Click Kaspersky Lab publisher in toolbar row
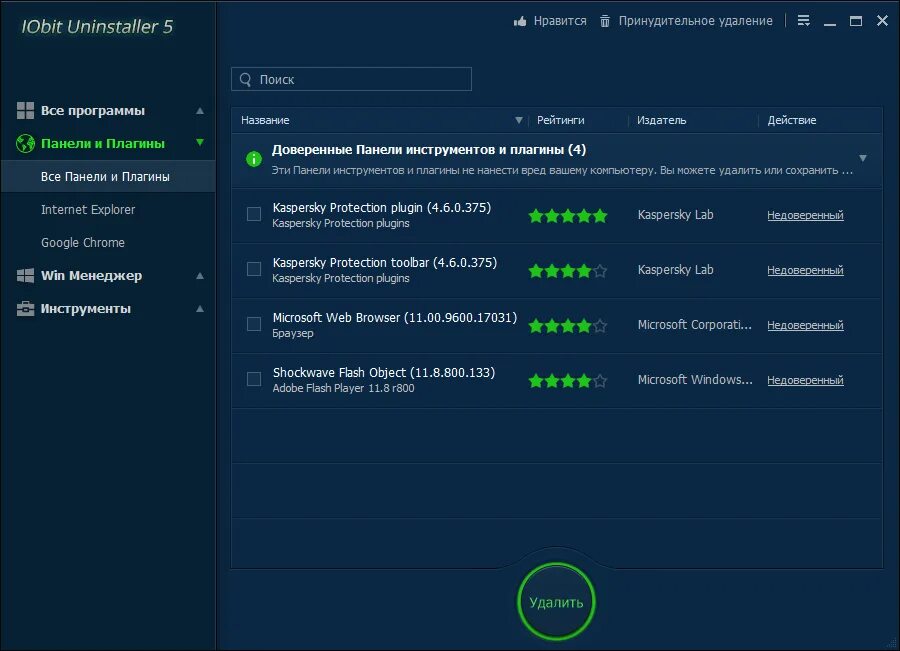This screenshot has height=651, width=900. (x=676, y=270)
